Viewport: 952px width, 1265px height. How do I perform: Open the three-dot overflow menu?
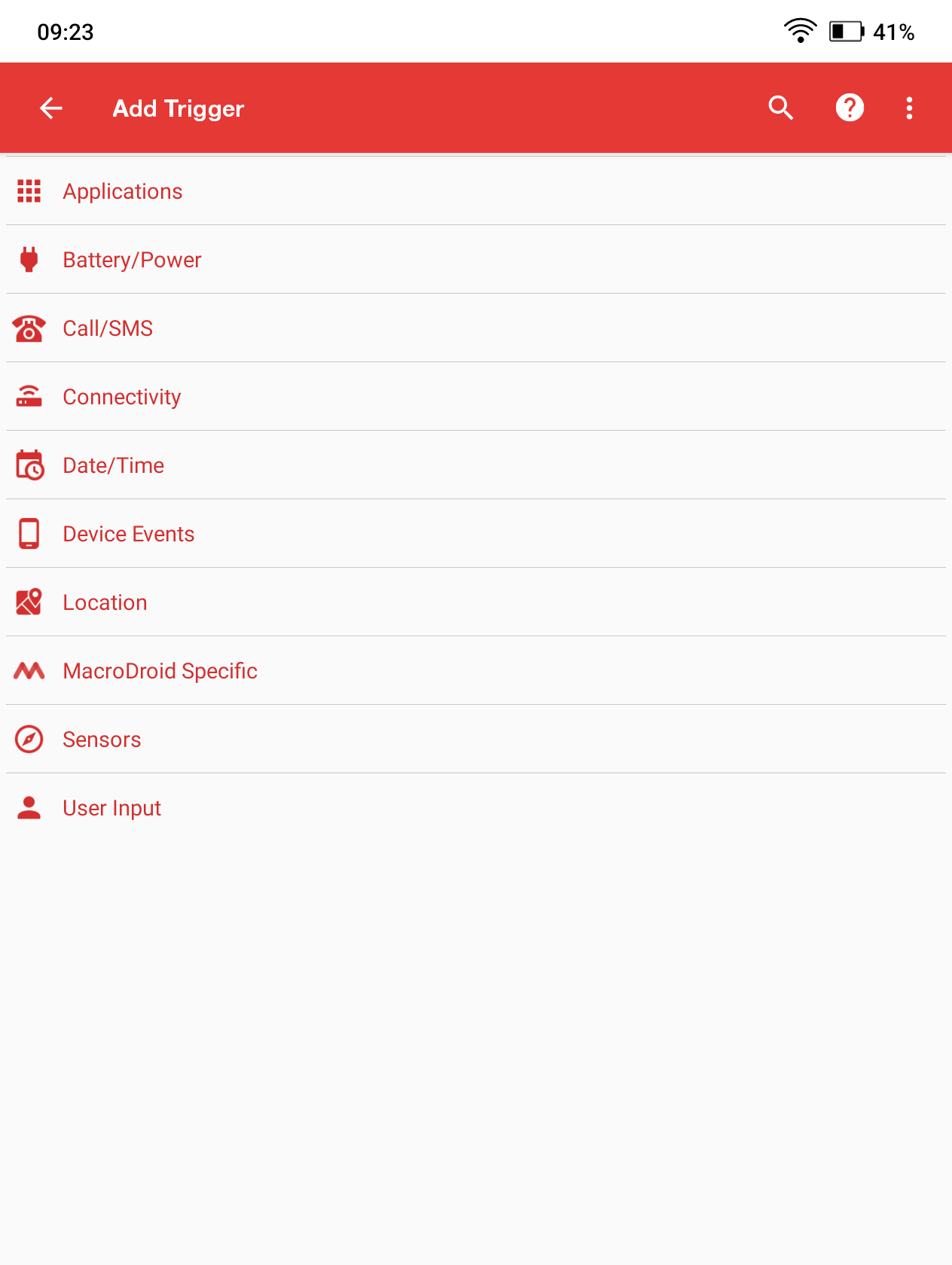(909, 108)
